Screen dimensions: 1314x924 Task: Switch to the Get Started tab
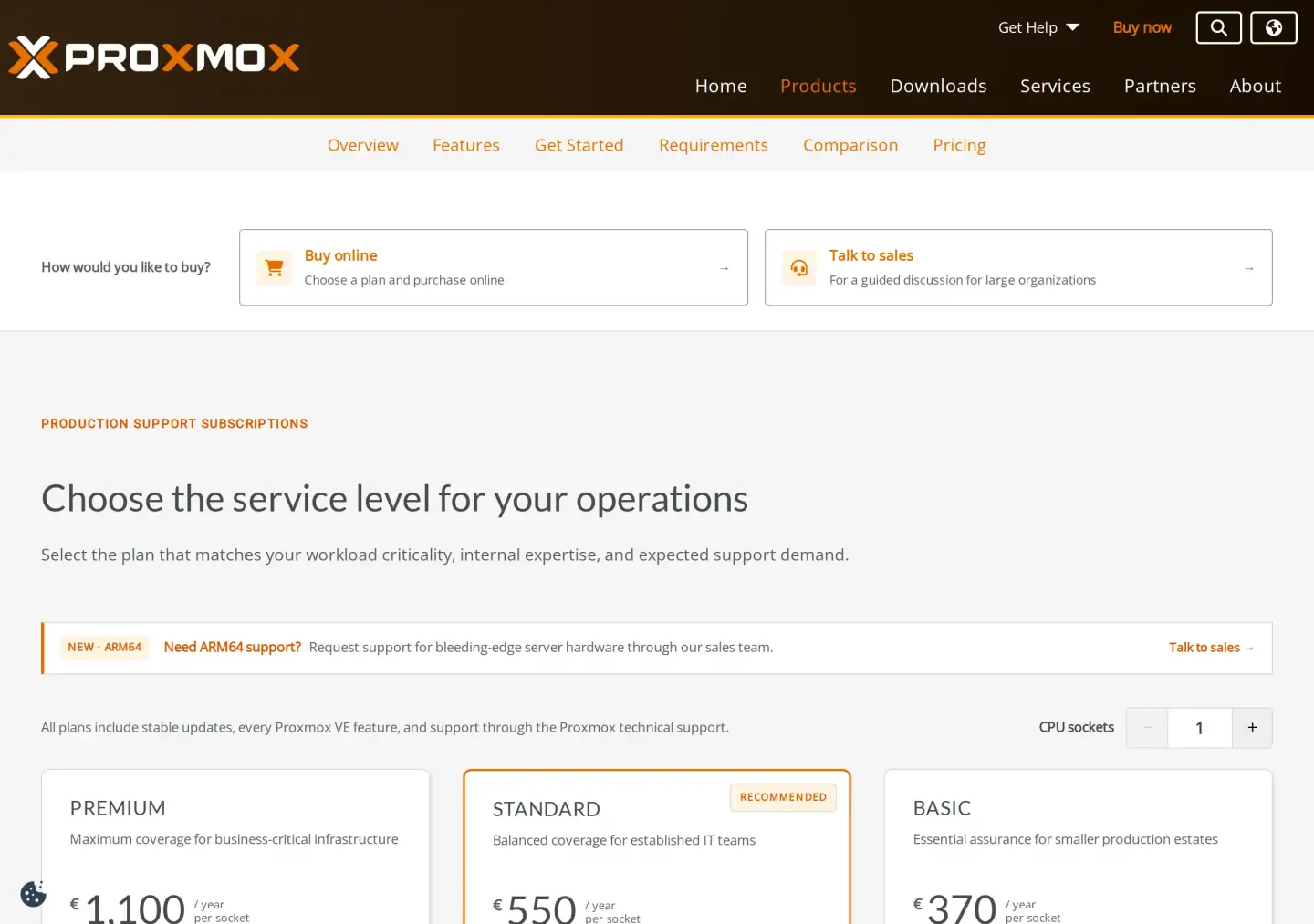[x=579, y=145]
